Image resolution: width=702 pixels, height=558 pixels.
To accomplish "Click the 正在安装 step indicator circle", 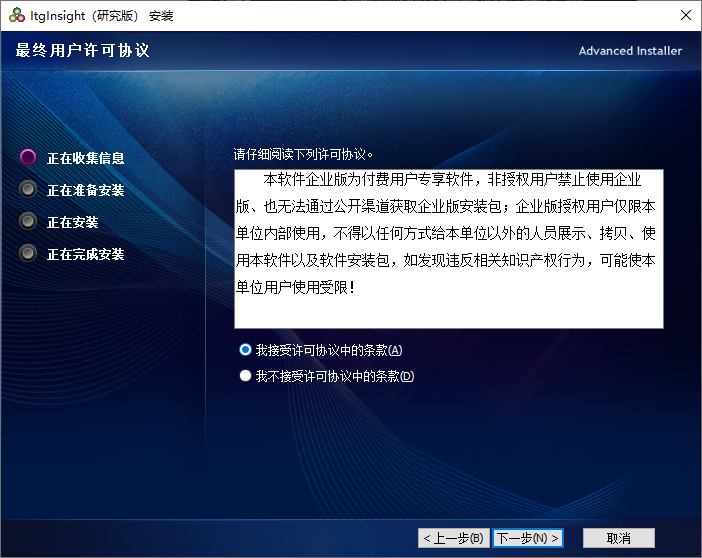I will coord(28,221).
